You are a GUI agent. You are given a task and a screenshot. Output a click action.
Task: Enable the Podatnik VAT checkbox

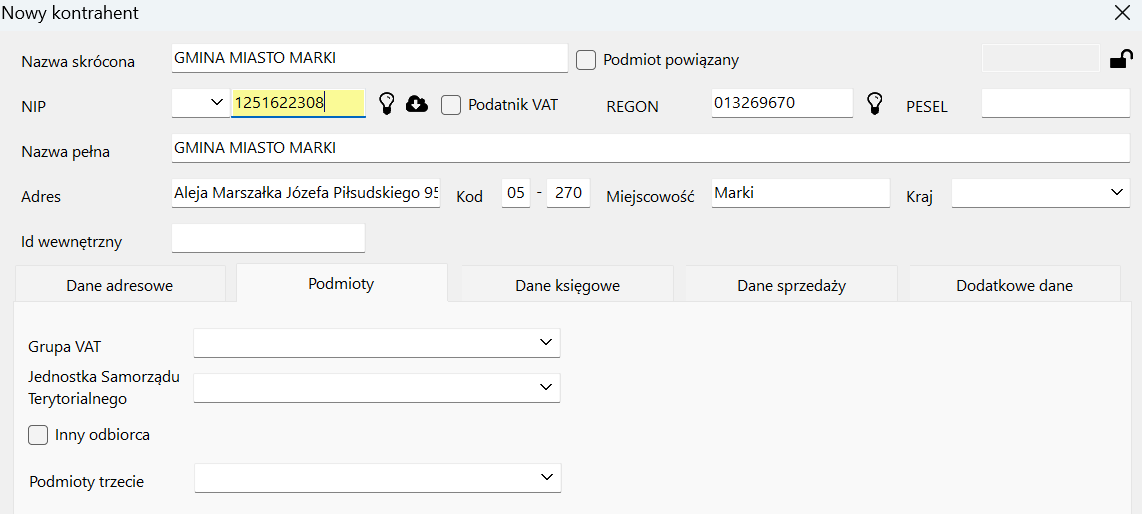click(x=451, y=104)
